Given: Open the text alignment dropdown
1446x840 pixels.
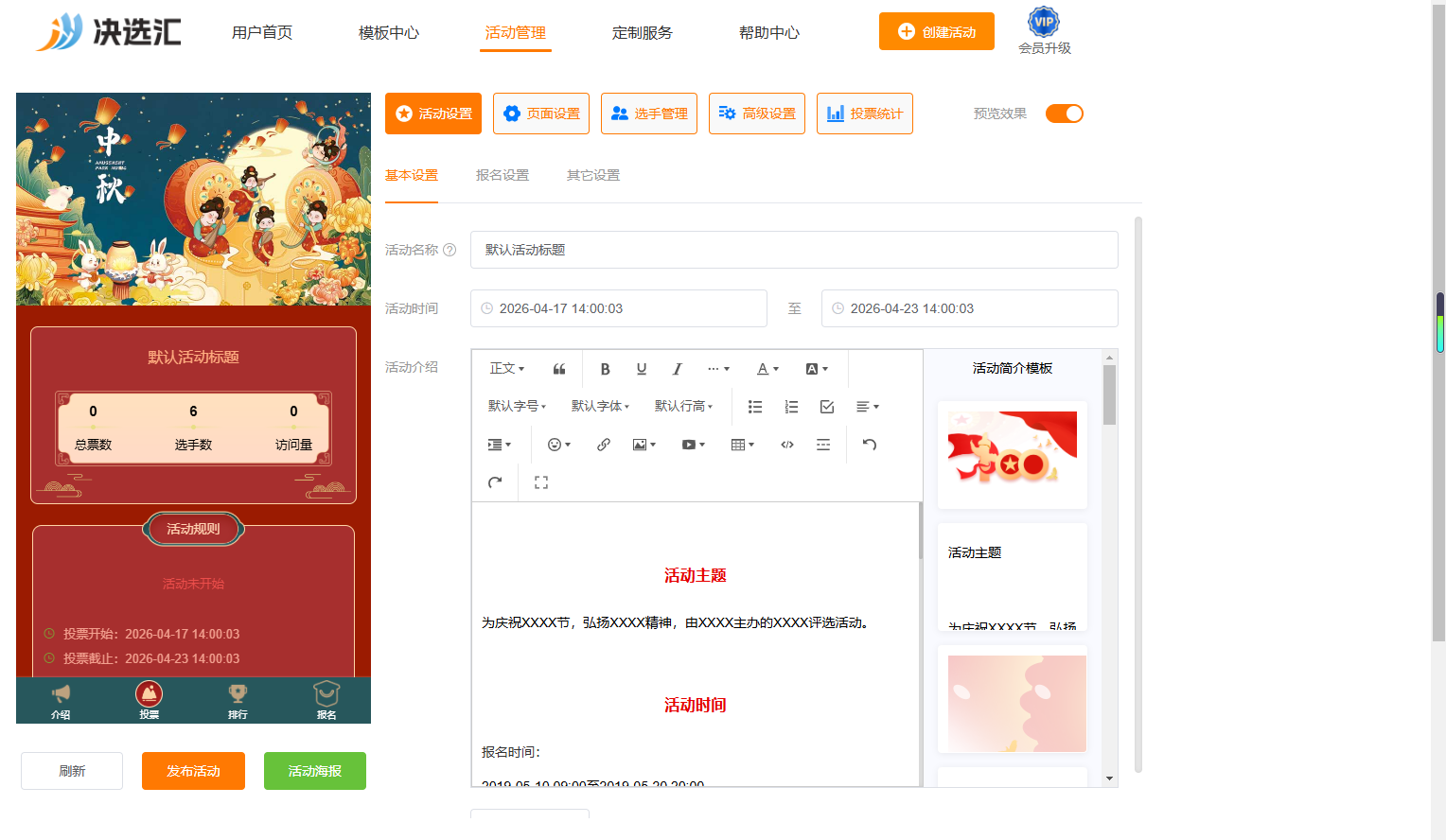Looking at the screenshot, I should click(868, 407).
